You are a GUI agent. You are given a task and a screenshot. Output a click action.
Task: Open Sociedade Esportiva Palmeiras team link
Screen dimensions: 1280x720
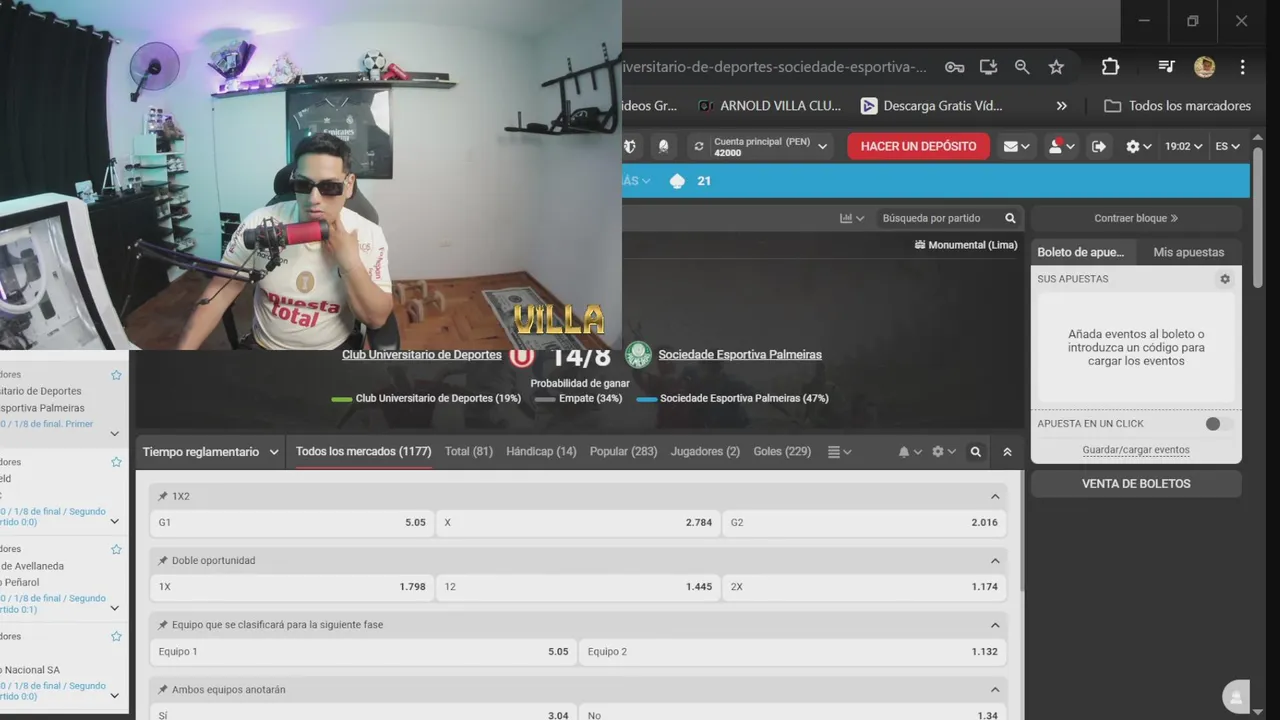740,355
